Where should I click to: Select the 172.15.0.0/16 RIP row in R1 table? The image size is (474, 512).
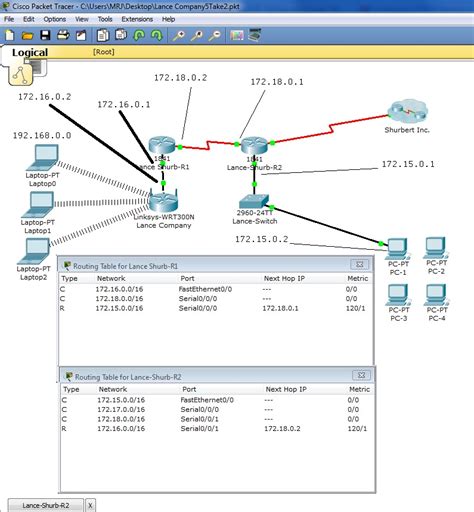[215, 308]
